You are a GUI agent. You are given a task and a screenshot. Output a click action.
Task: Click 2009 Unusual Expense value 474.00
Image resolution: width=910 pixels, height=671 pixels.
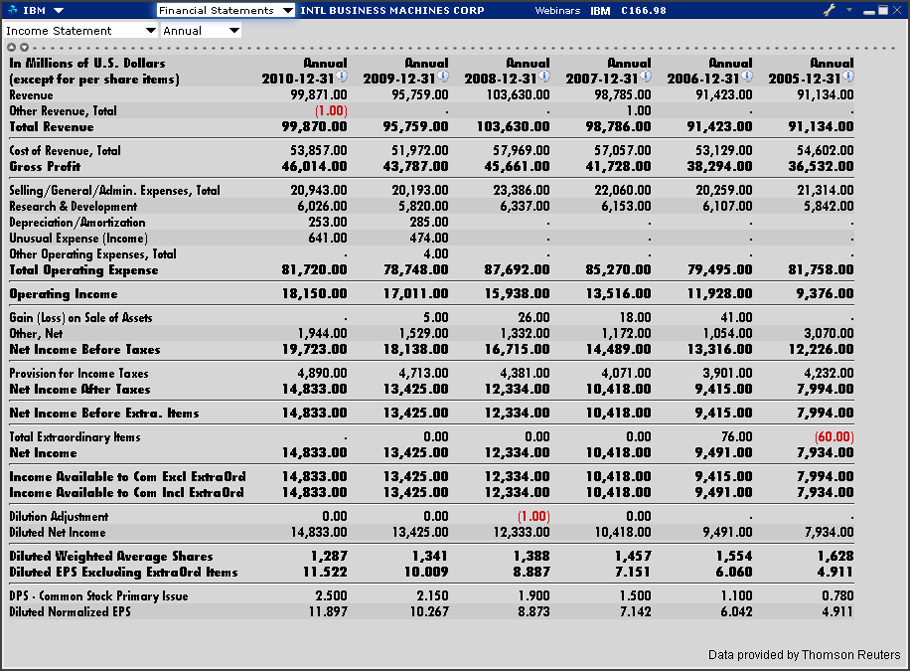point(428,239)
